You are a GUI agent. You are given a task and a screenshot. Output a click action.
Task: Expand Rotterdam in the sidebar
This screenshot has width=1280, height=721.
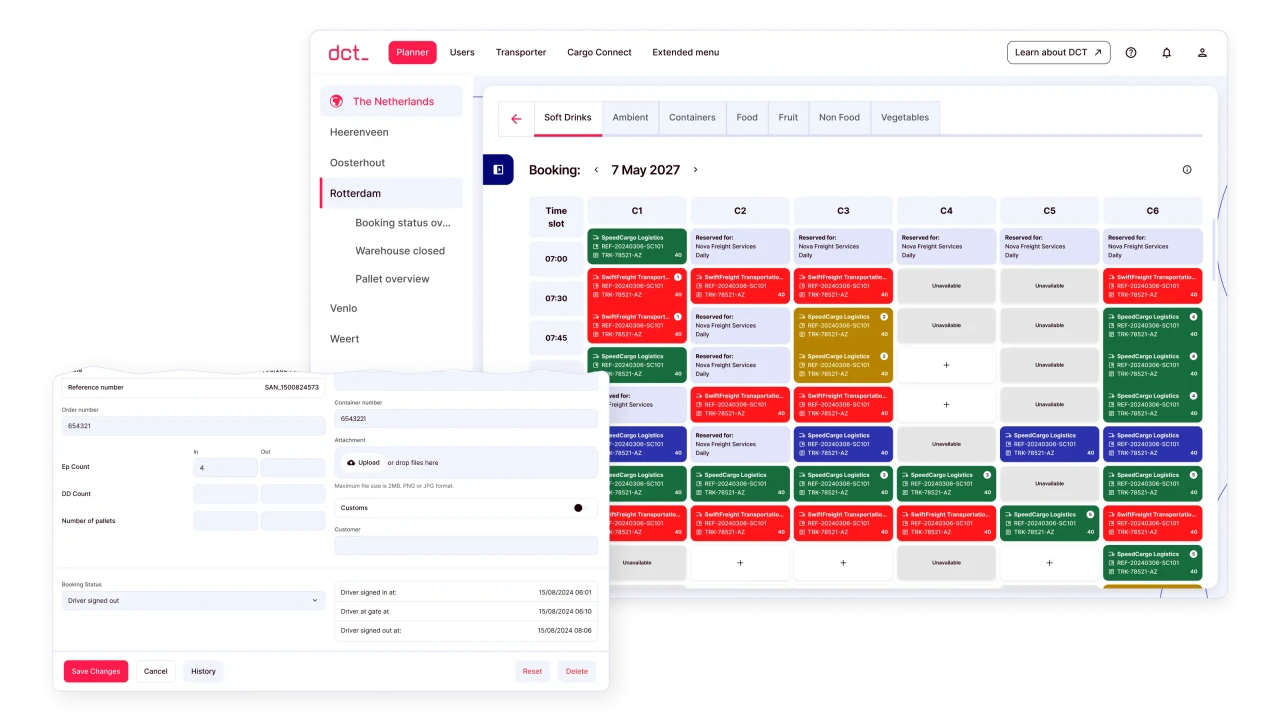pyautogui.click(x=356, y=193)
